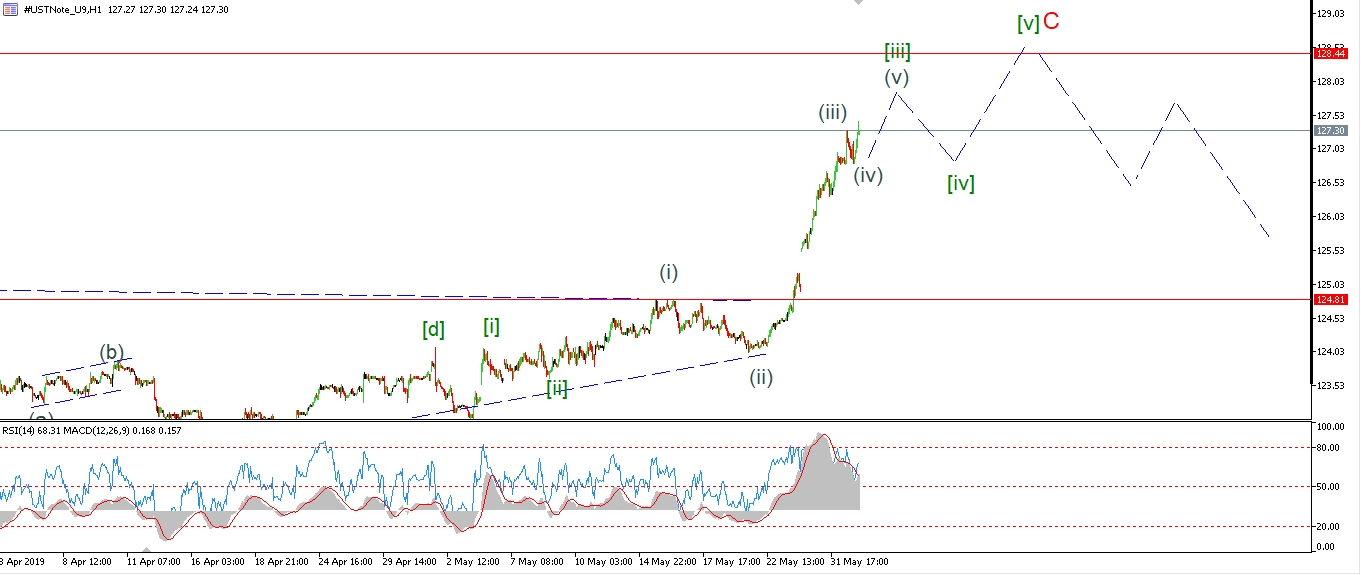Click the 100.00 level on RSI axis
1361x575 pixels.
coord(1329,427)
